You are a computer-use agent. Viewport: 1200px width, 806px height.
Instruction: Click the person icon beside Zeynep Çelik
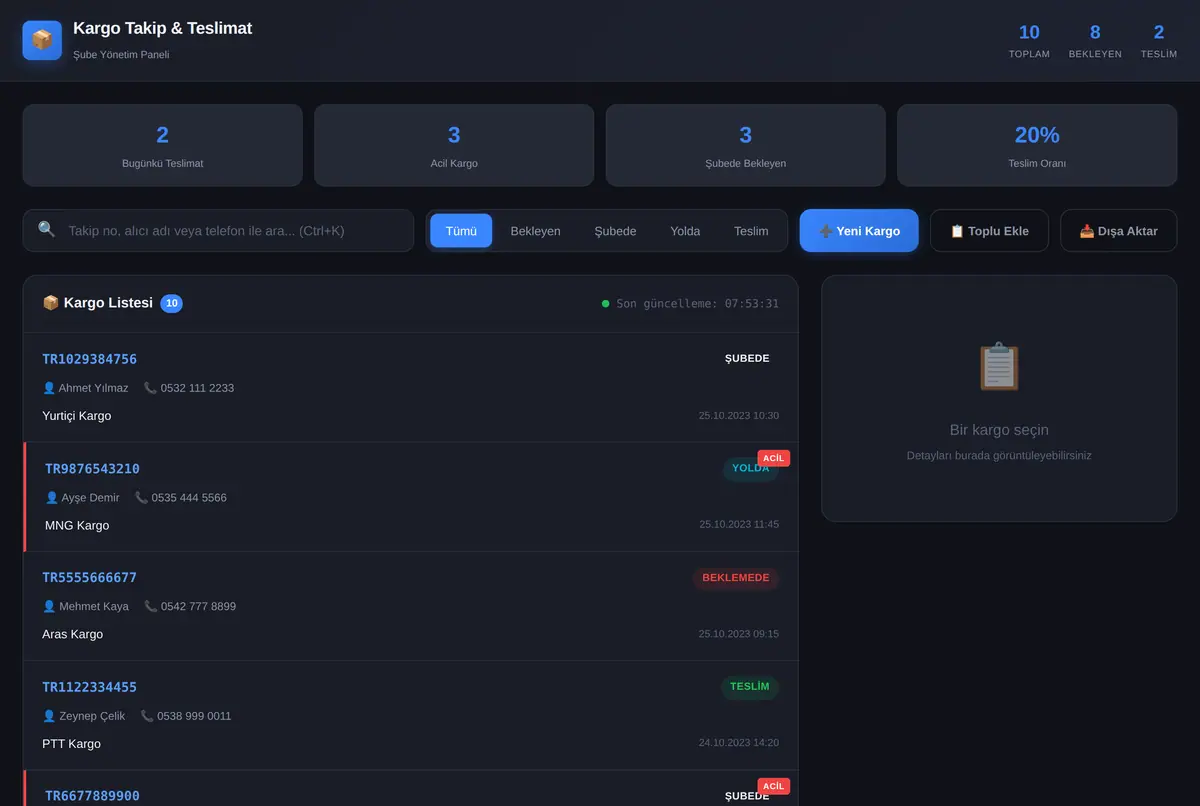click(x=48, y=716)
